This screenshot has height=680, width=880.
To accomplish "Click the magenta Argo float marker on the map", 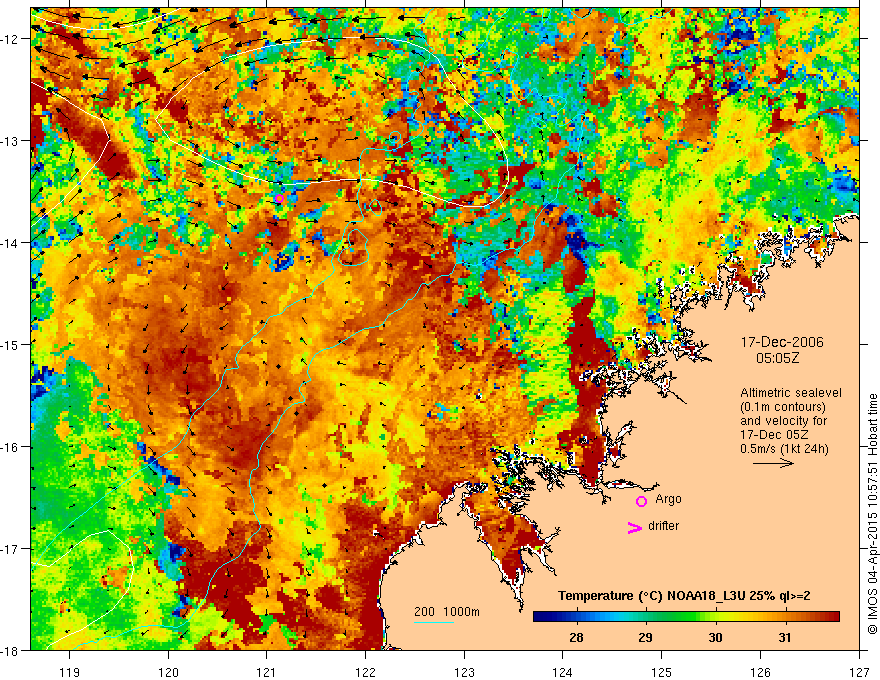I will (279, 199).
